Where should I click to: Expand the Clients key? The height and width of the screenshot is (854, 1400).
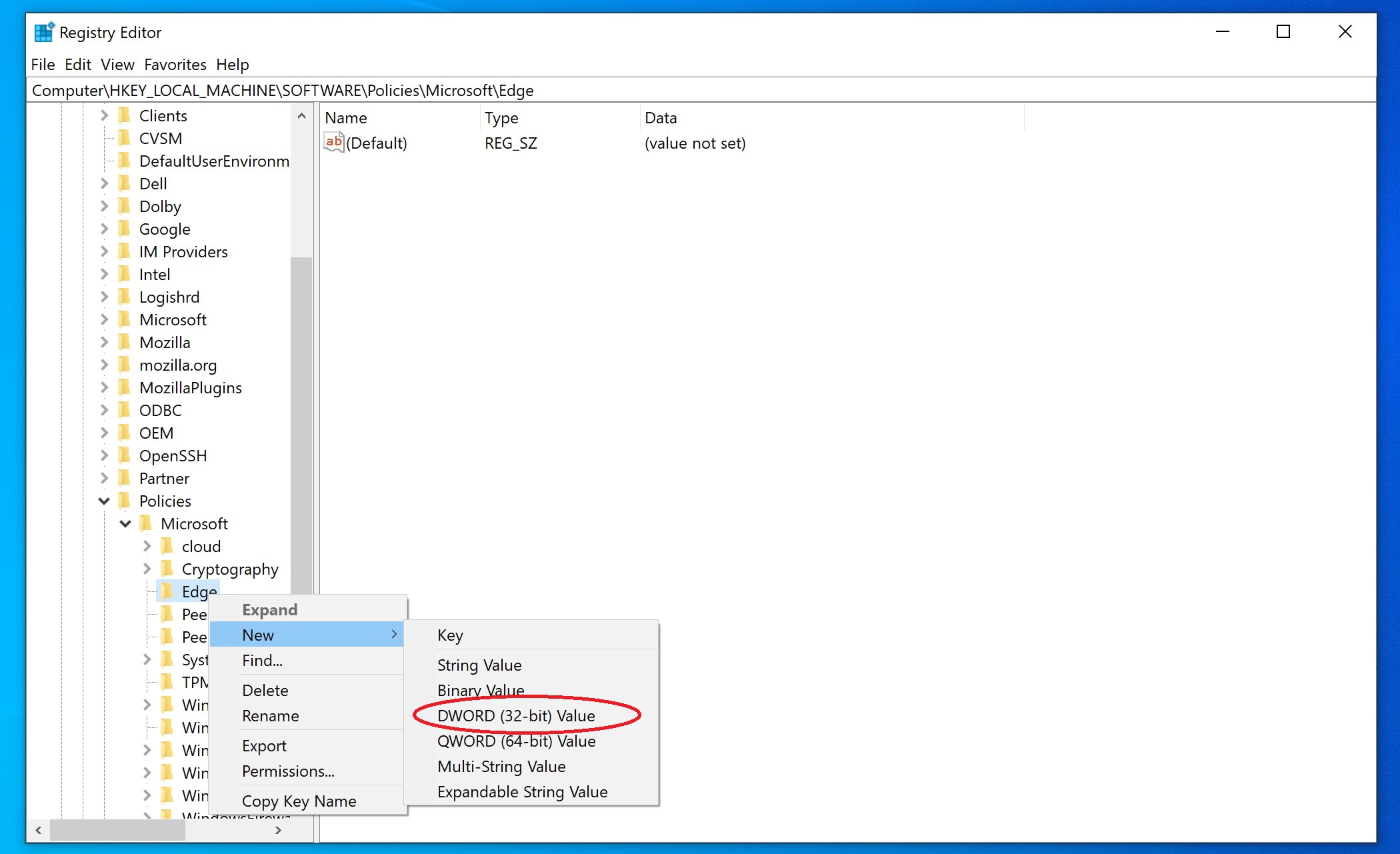pyautogui.click(x=104, y=115)
